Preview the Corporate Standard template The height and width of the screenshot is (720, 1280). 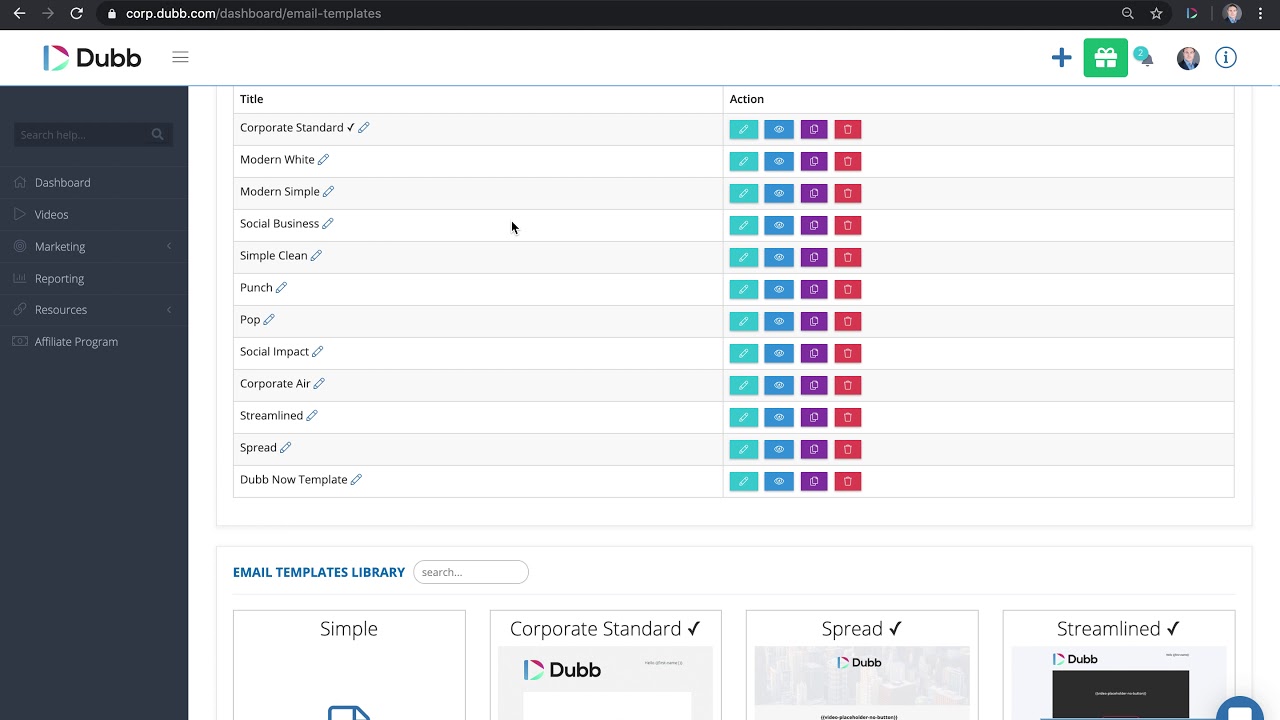[x=779, y=129]
